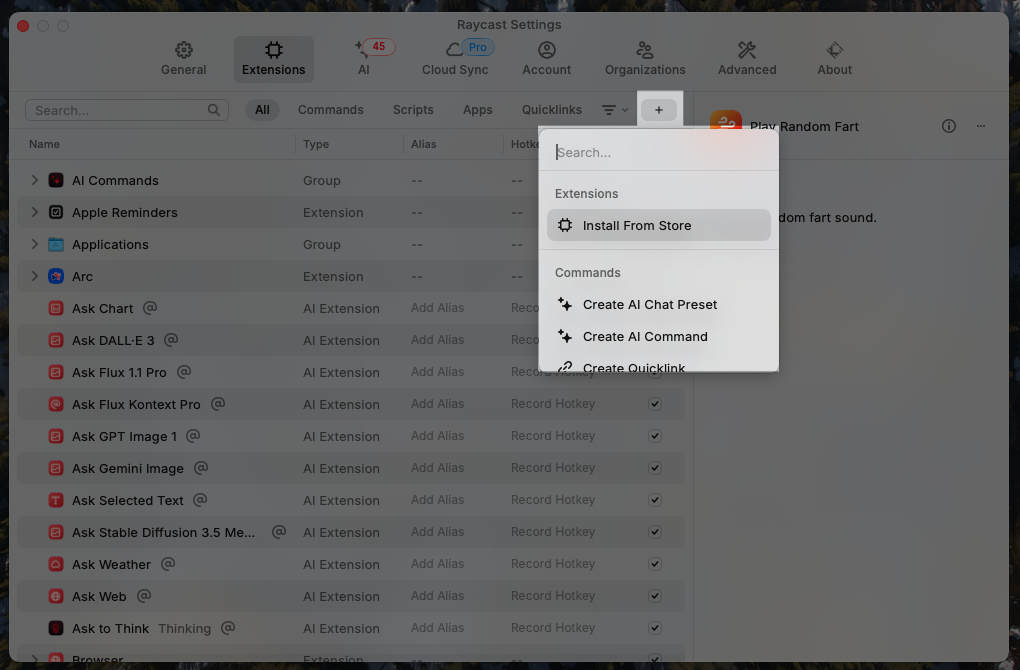Expand the Apple Reminders extension
The height and width of the screenshot is (670, 1020).
[x=34, y=212]
